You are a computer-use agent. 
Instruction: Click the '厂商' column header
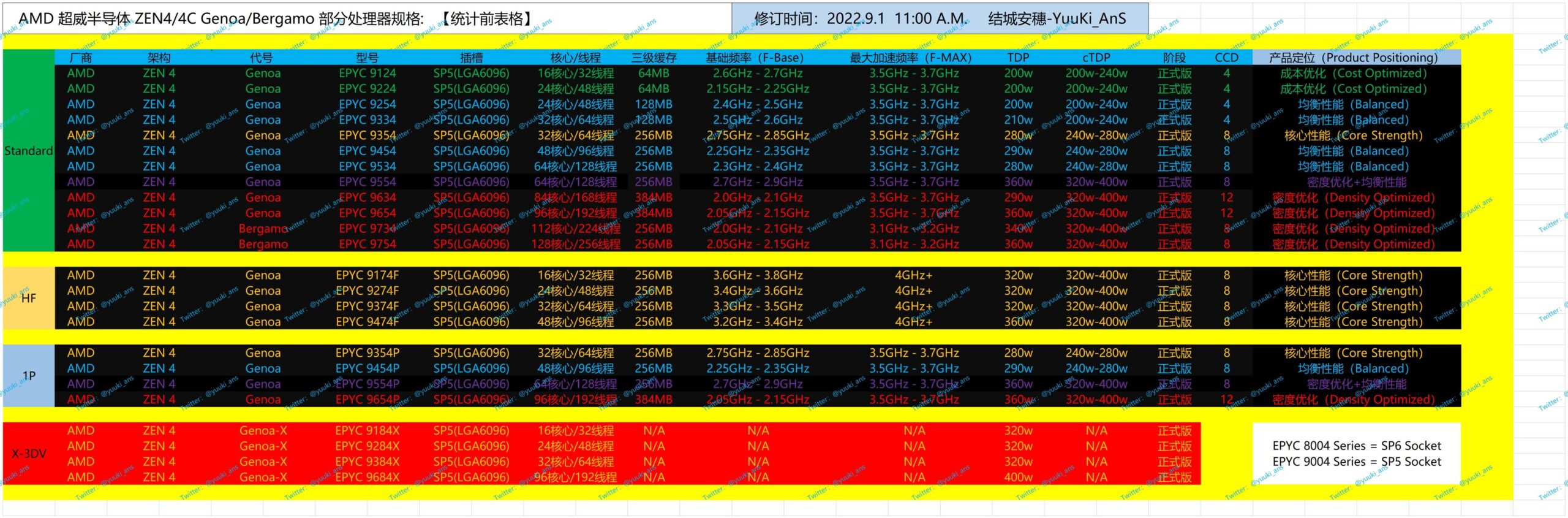[81, 58]
